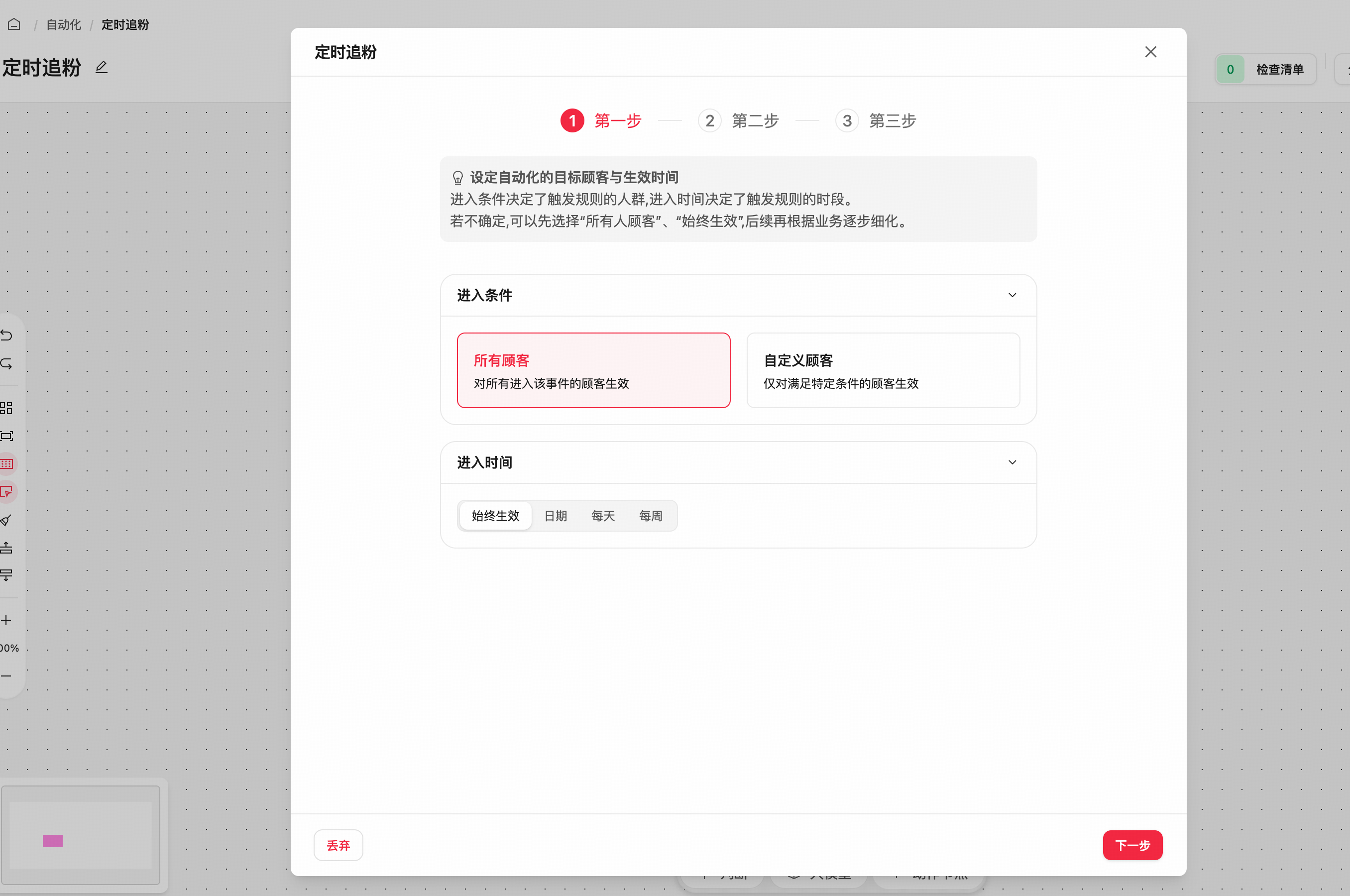The width and height of the screenshot is (1350, 896).
Task: Click the pink node in the minimap
Action: [x=53, y=841]
